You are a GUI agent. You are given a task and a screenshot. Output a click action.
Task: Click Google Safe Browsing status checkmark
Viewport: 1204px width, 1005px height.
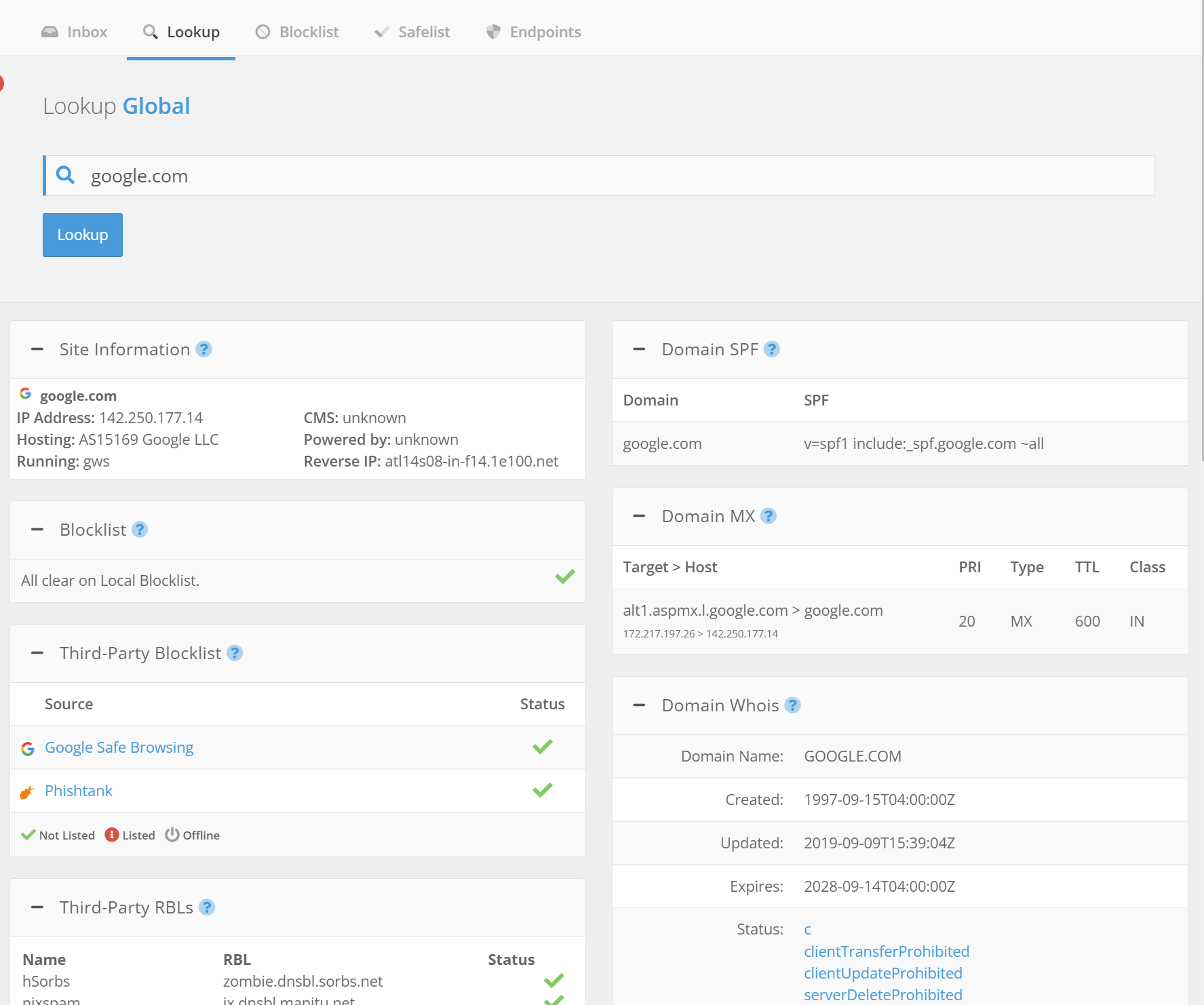click(x=543, y=747)
